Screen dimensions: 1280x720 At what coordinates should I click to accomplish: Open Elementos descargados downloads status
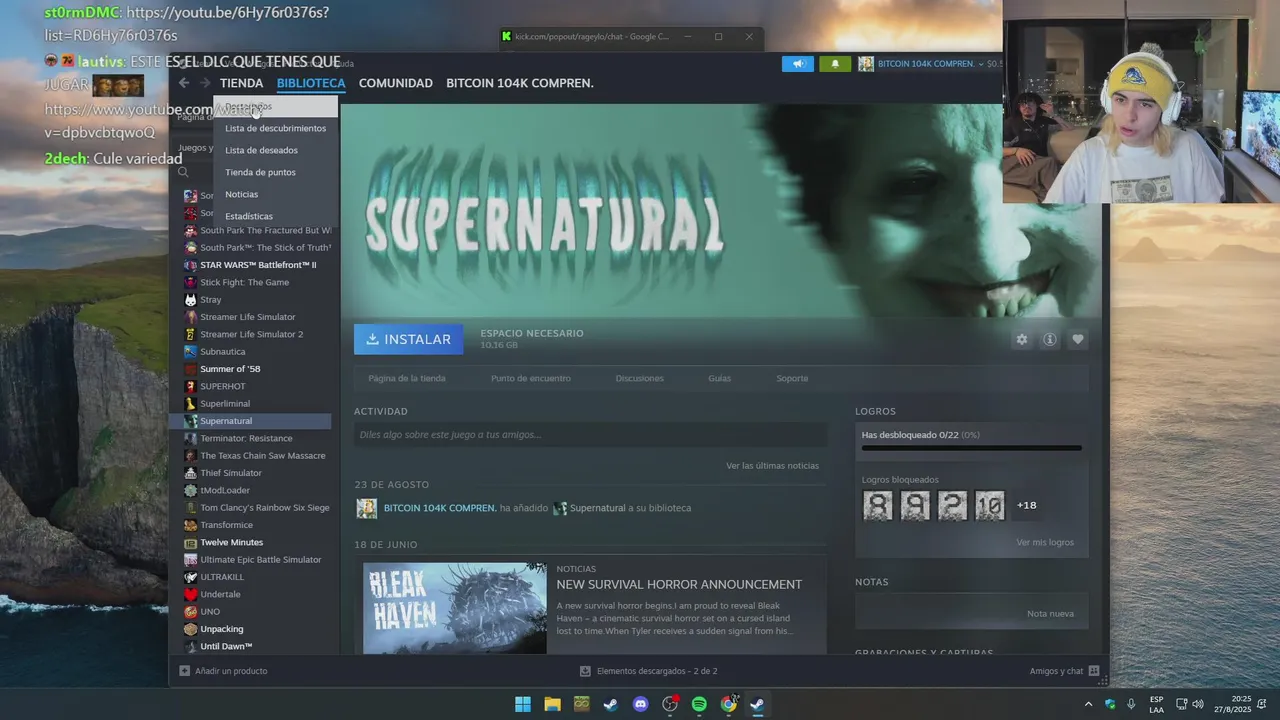(x=649, y=671)
